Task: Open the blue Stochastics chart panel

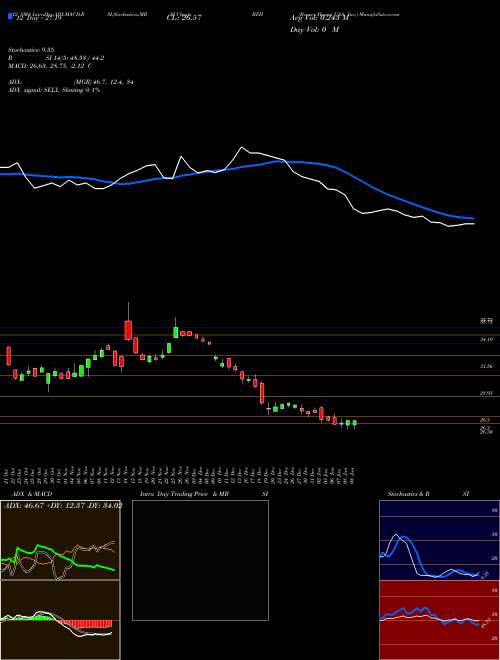Action: (x=439, y=540)
